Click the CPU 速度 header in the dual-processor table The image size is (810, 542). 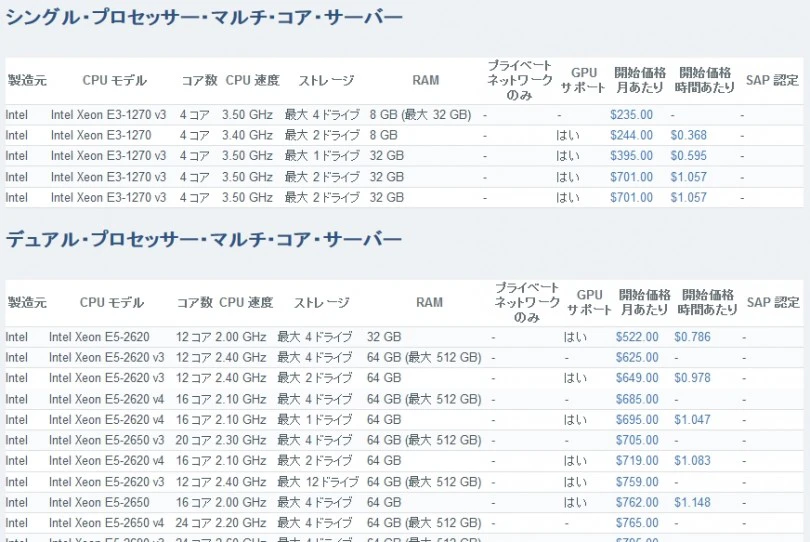pyautogui.click(x=246, y=303)
